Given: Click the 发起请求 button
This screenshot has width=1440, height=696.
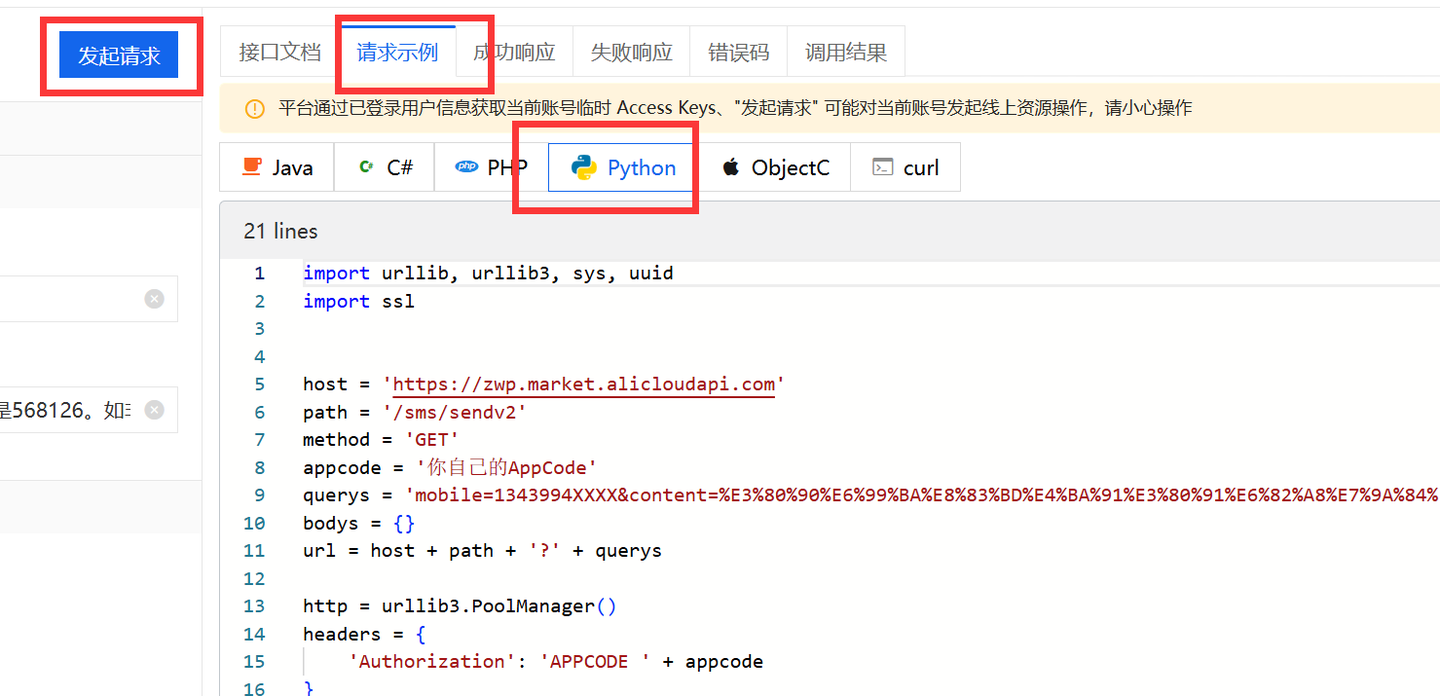Looking at the screenshot, I should click(119, 55).
